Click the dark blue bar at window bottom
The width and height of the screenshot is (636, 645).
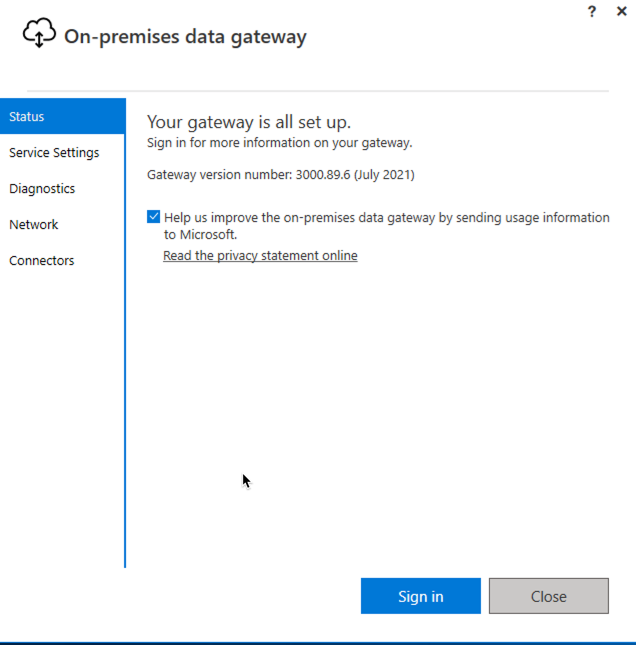point(318,643)
